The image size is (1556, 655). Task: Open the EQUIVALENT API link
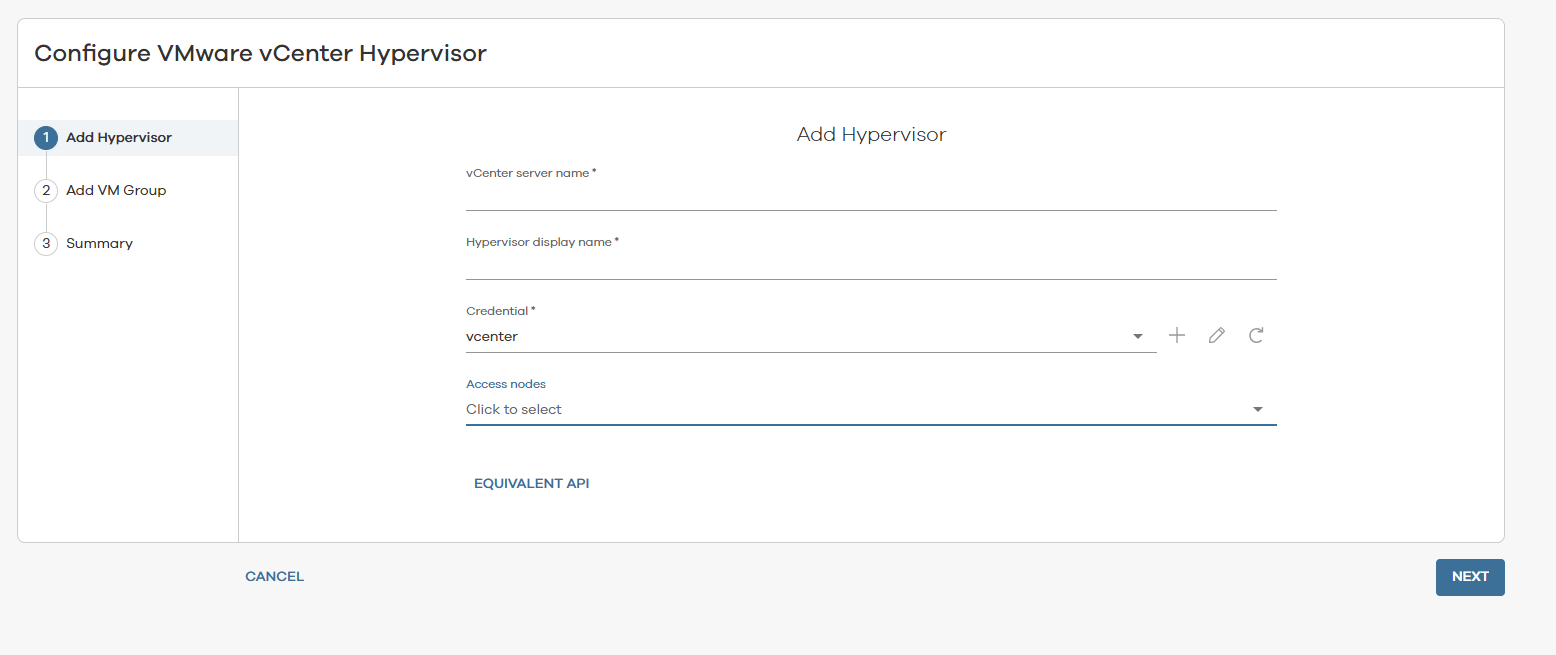pyautogui.click(x=531, y=484)
